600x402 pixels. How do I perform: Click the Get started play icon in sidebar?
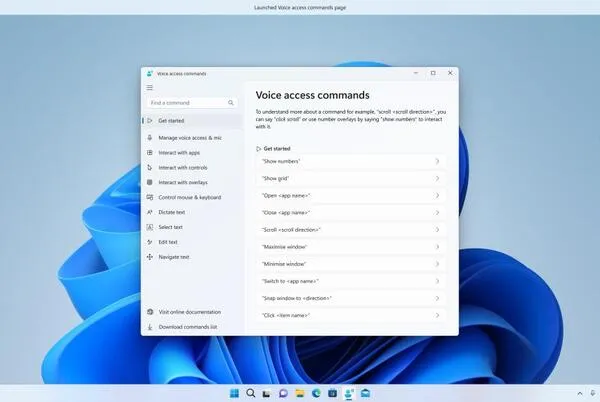point(150,120)
